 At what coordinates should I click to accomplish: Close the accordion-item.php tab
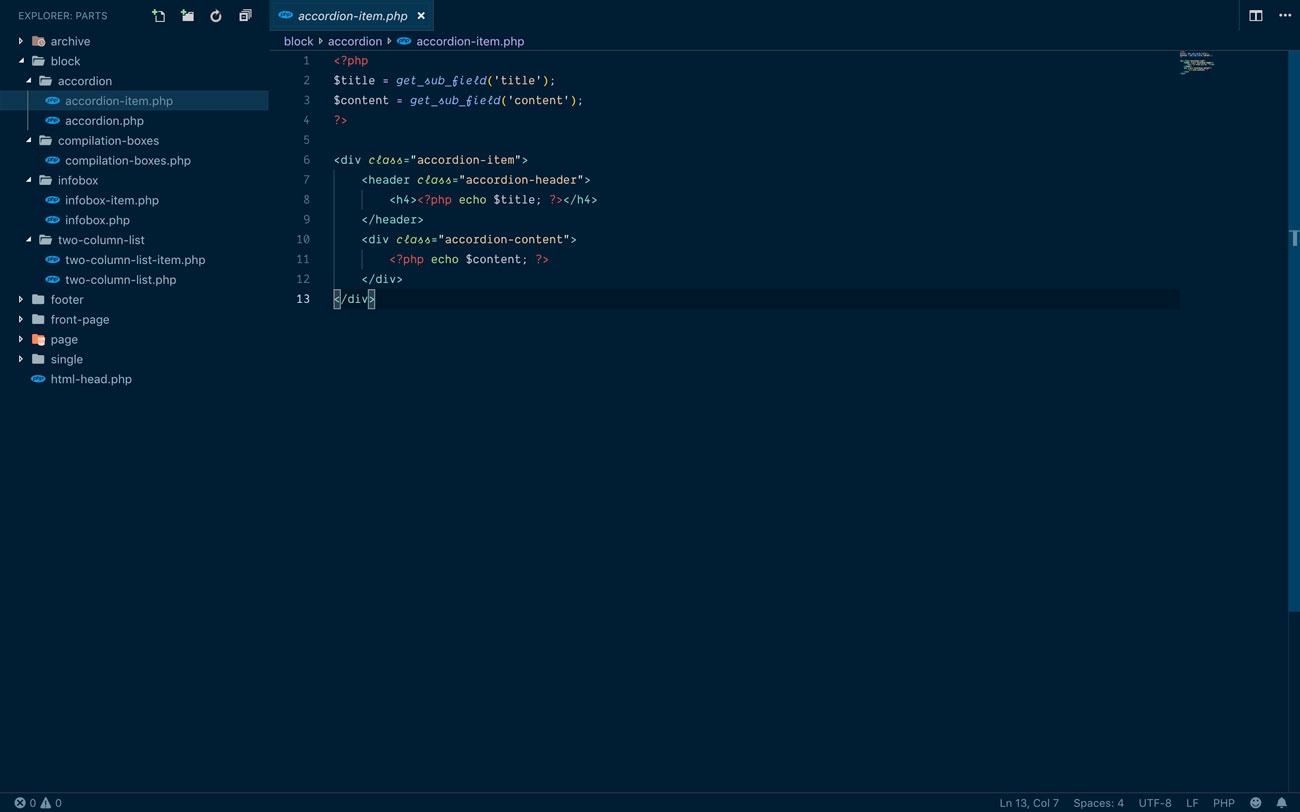pyautogui.click(x=421, y=16)
